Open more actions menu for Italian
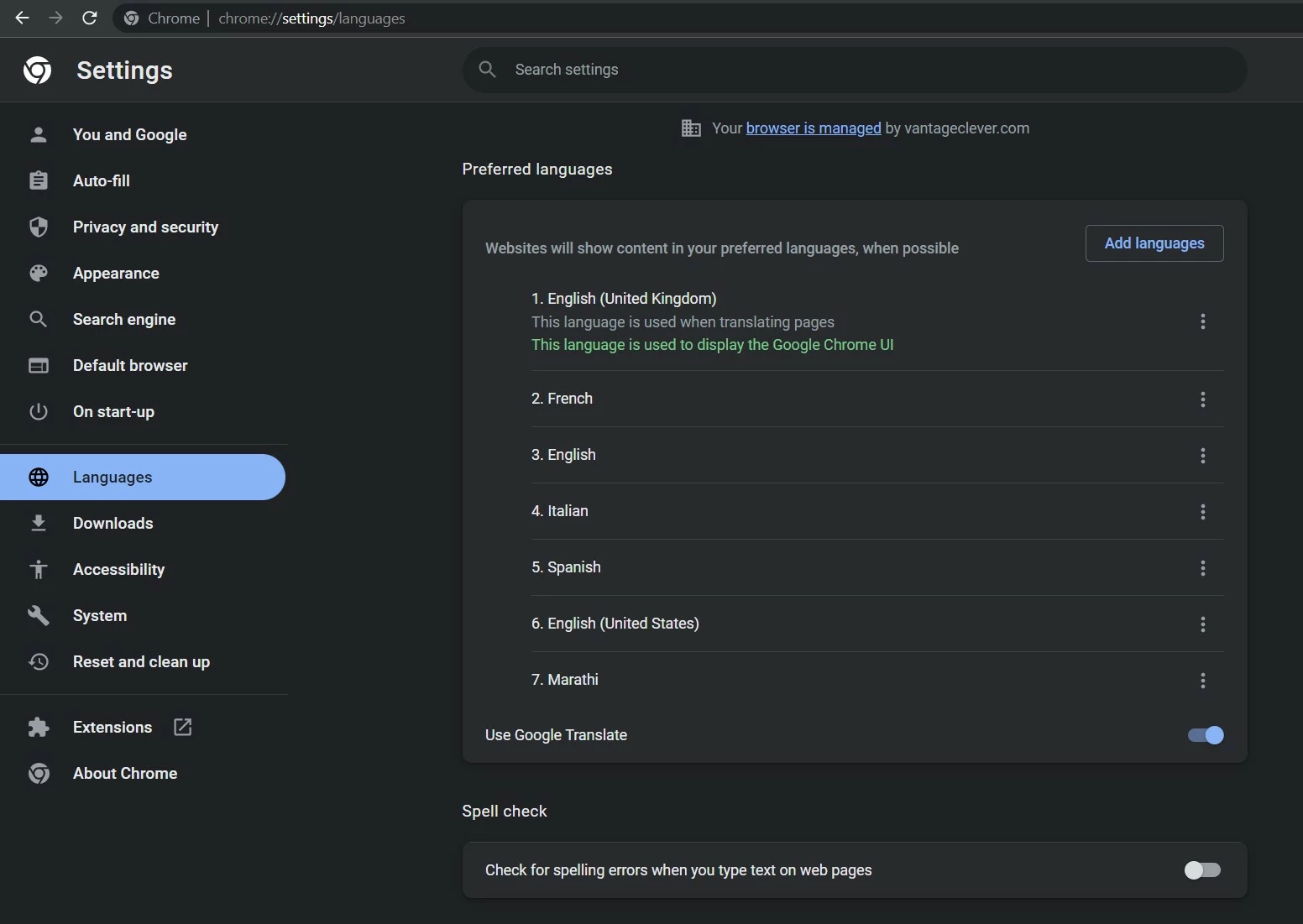Viewport: 1303px width, 924px height. pos(1203,512)
